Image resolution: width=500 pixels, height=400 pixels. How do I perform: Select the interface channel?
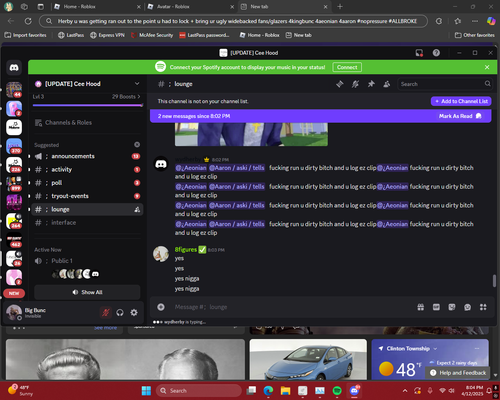pyautogui.click(x=88, y=223)
